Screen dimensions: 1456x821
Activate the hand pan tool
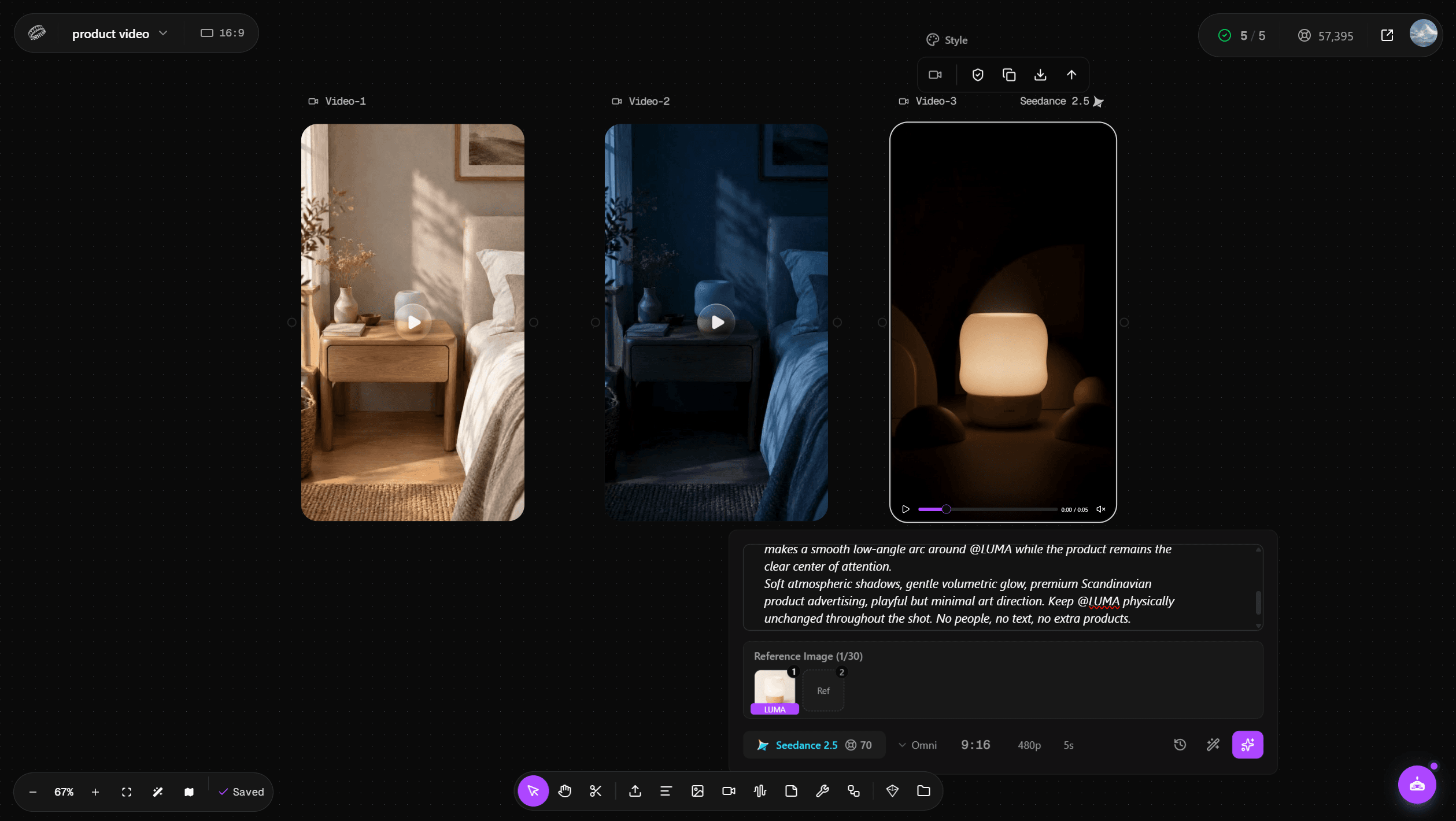click(564, 791)
